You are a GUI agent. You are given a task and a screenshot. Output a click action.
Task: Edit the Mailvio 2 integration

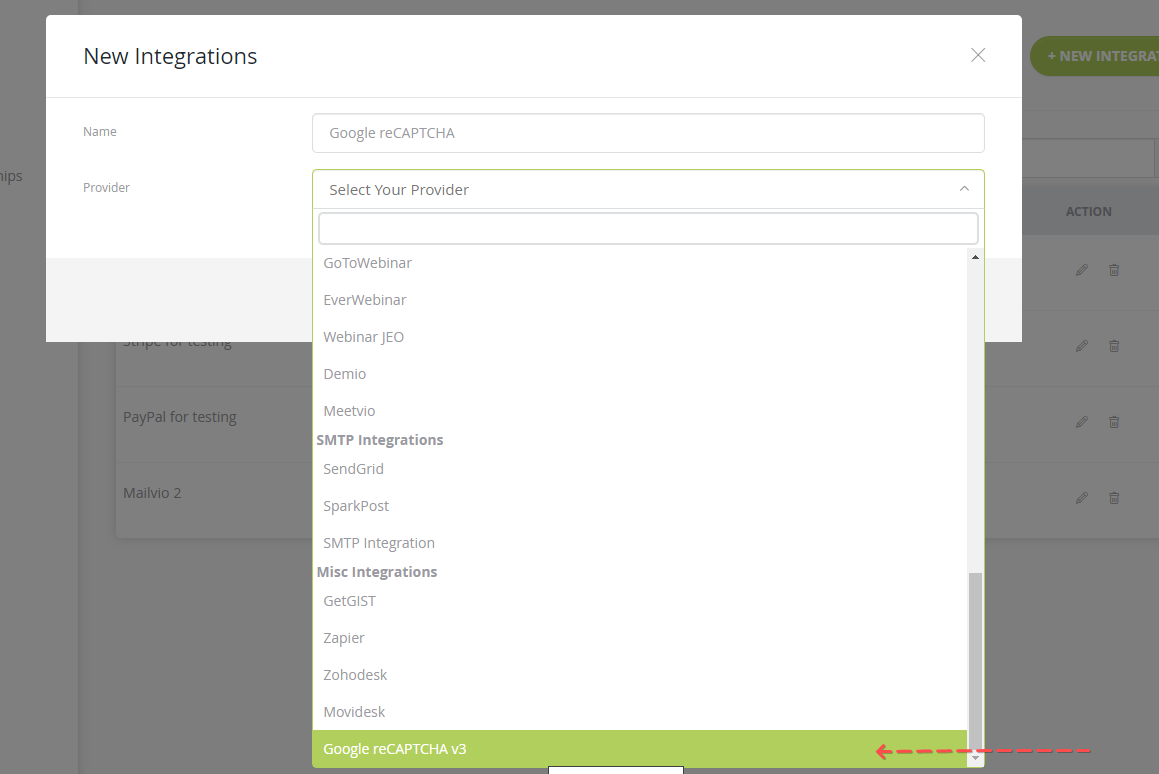[x=1082, y=498]
